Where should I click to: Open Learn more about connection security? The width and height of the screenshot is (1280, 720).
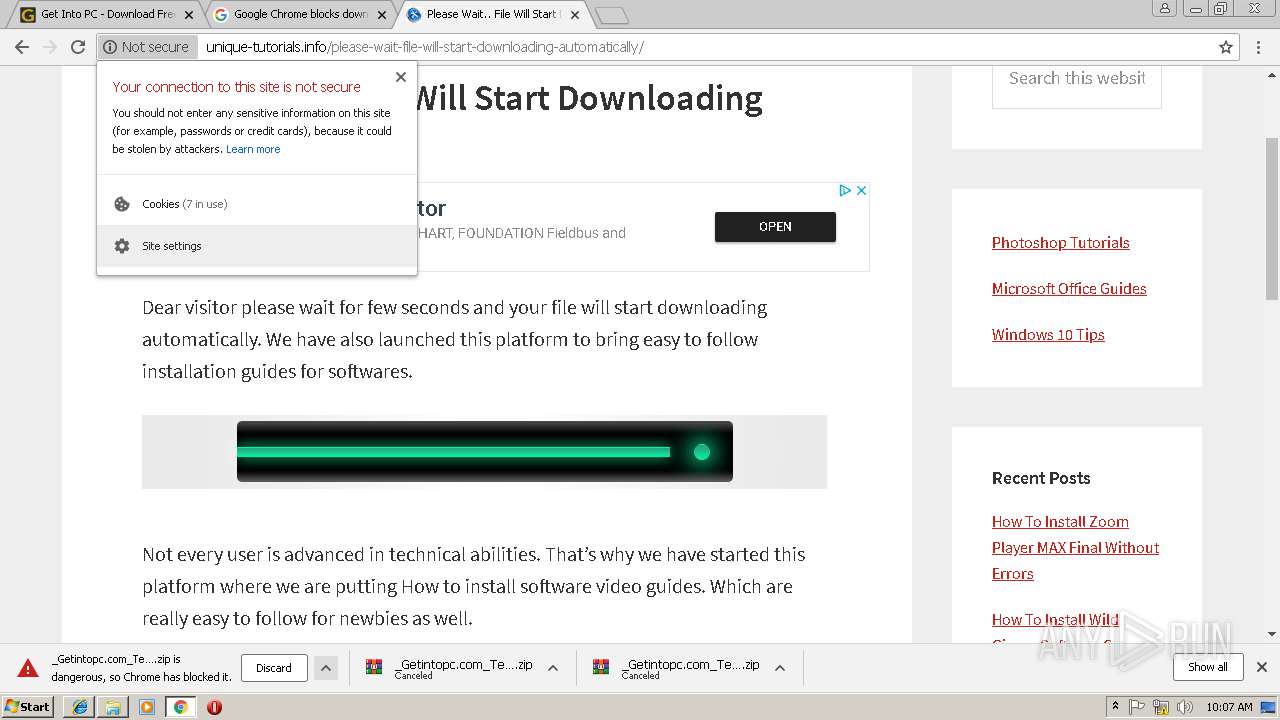coord(253,149)
